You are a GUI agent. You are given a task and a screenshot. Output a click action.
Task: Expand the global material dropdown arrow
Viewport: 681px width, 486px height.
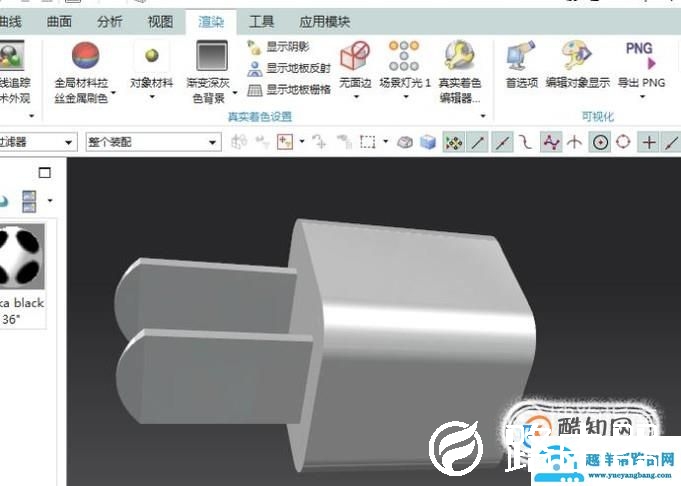[114, 93]
